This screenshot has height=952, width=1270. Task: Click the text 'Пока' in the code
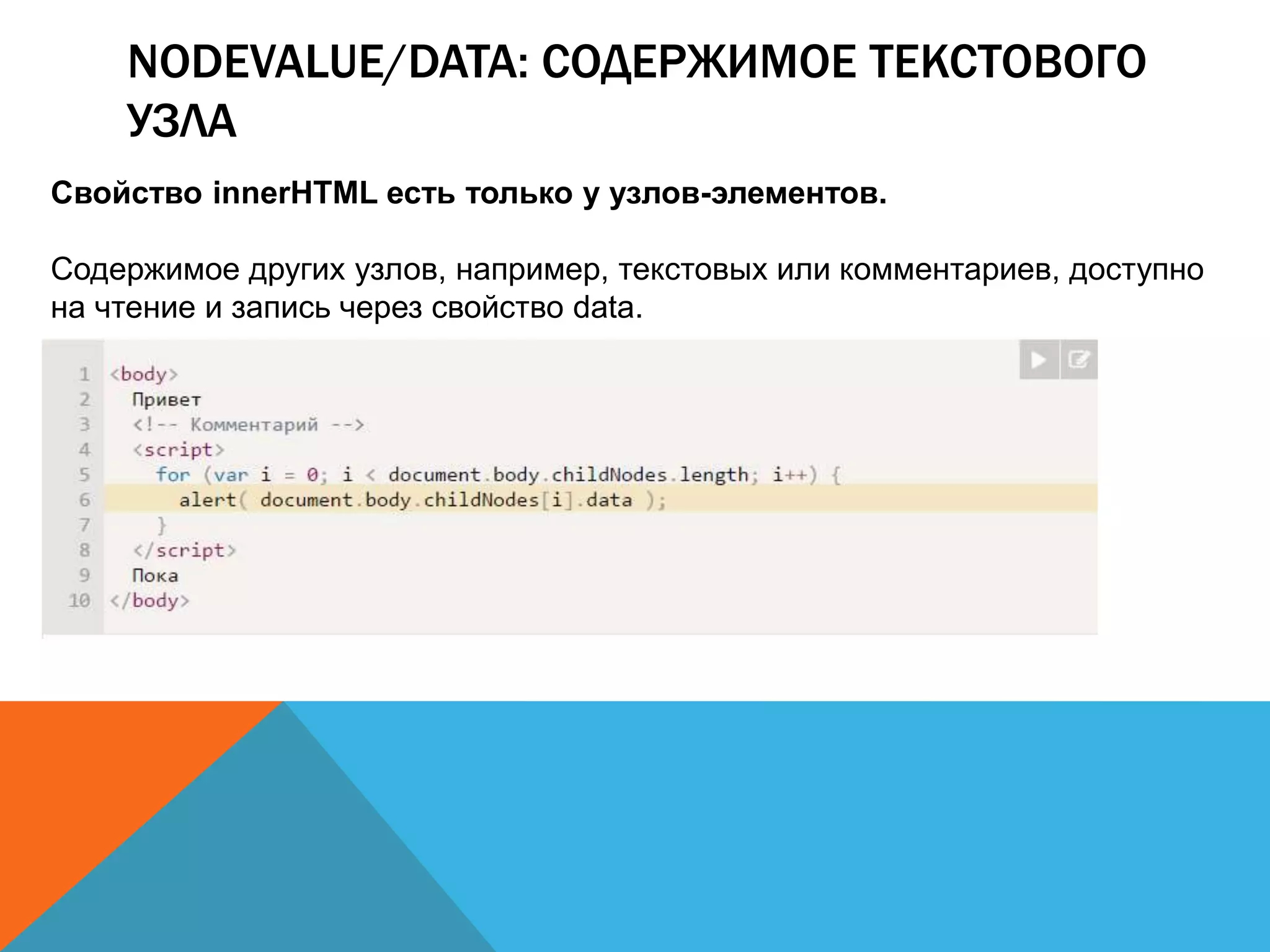155,576
